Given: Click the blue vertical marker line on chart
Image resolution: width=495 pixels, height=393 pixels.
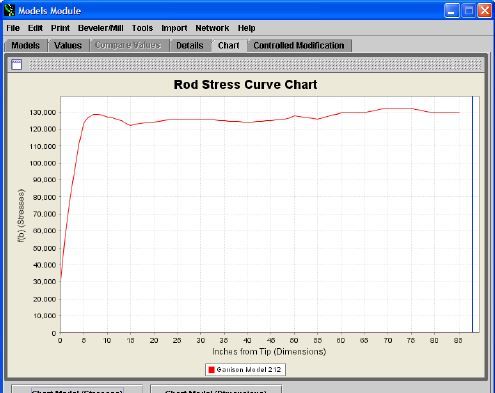Looking at the screenshot, I should pyautogui.click(x=472, y=214).
